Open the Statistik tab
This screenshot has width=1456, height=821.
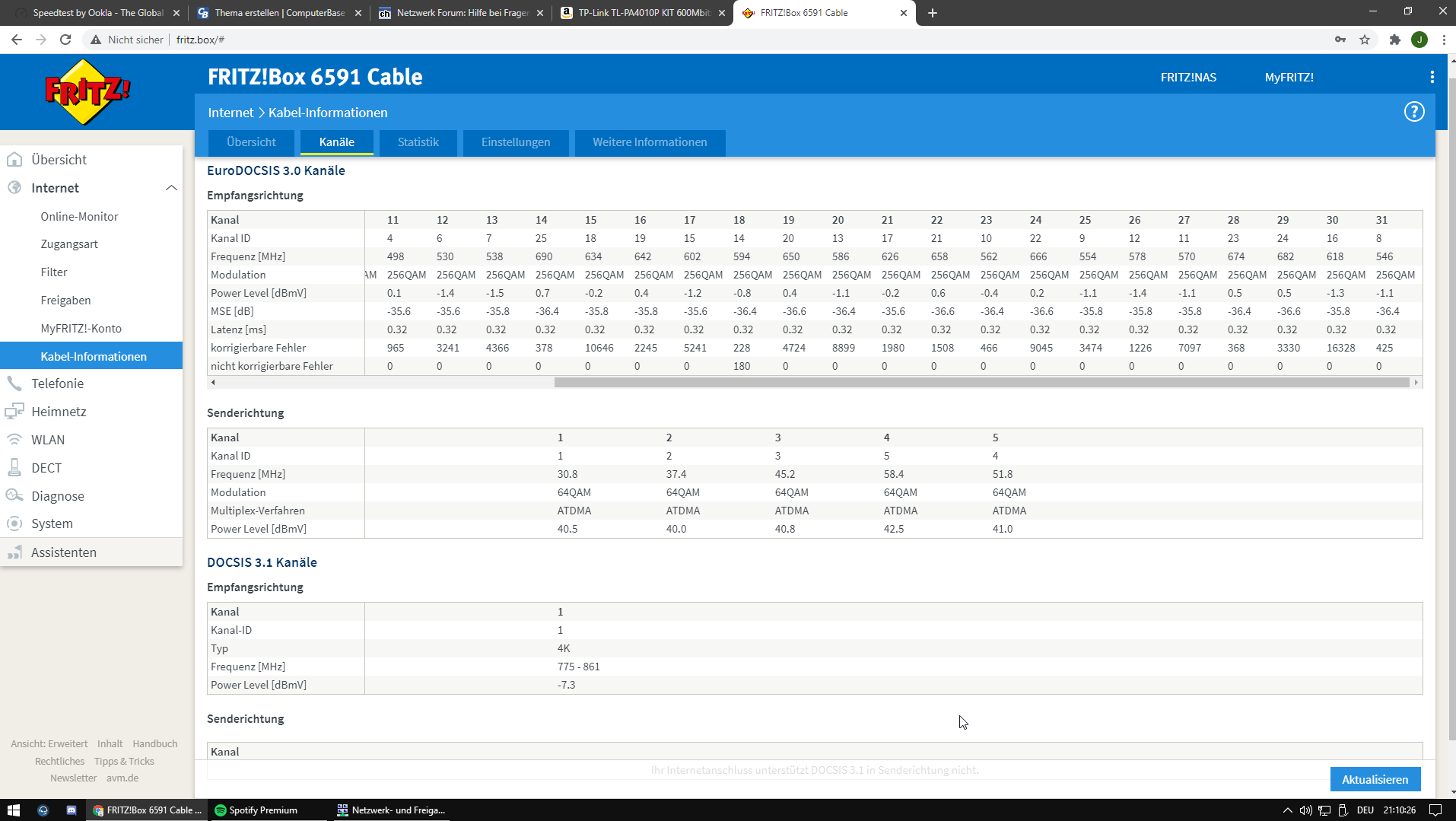[x=418, y=142]
